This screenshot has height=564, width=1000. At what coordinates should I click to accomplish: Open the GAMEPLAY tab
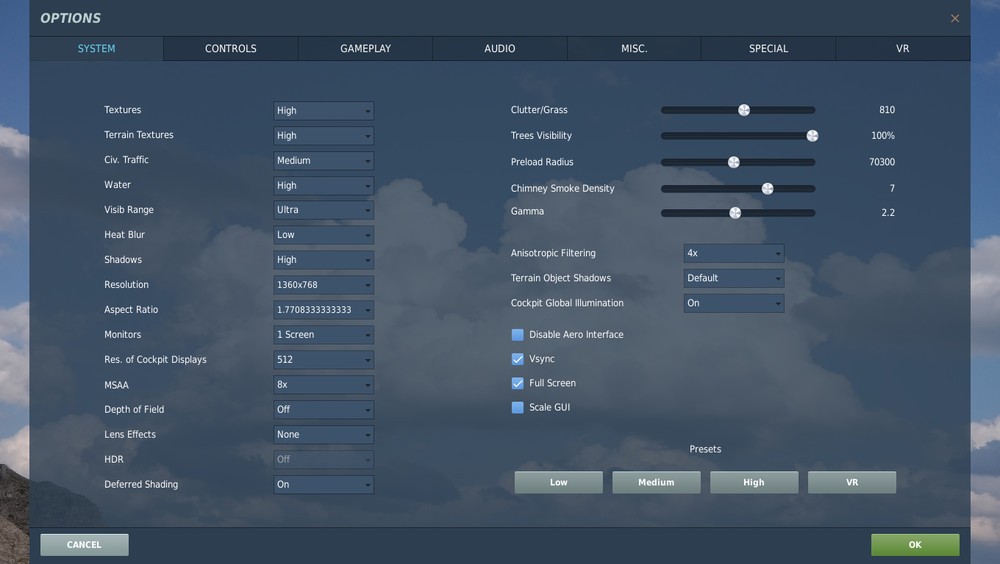coord(365,48)
